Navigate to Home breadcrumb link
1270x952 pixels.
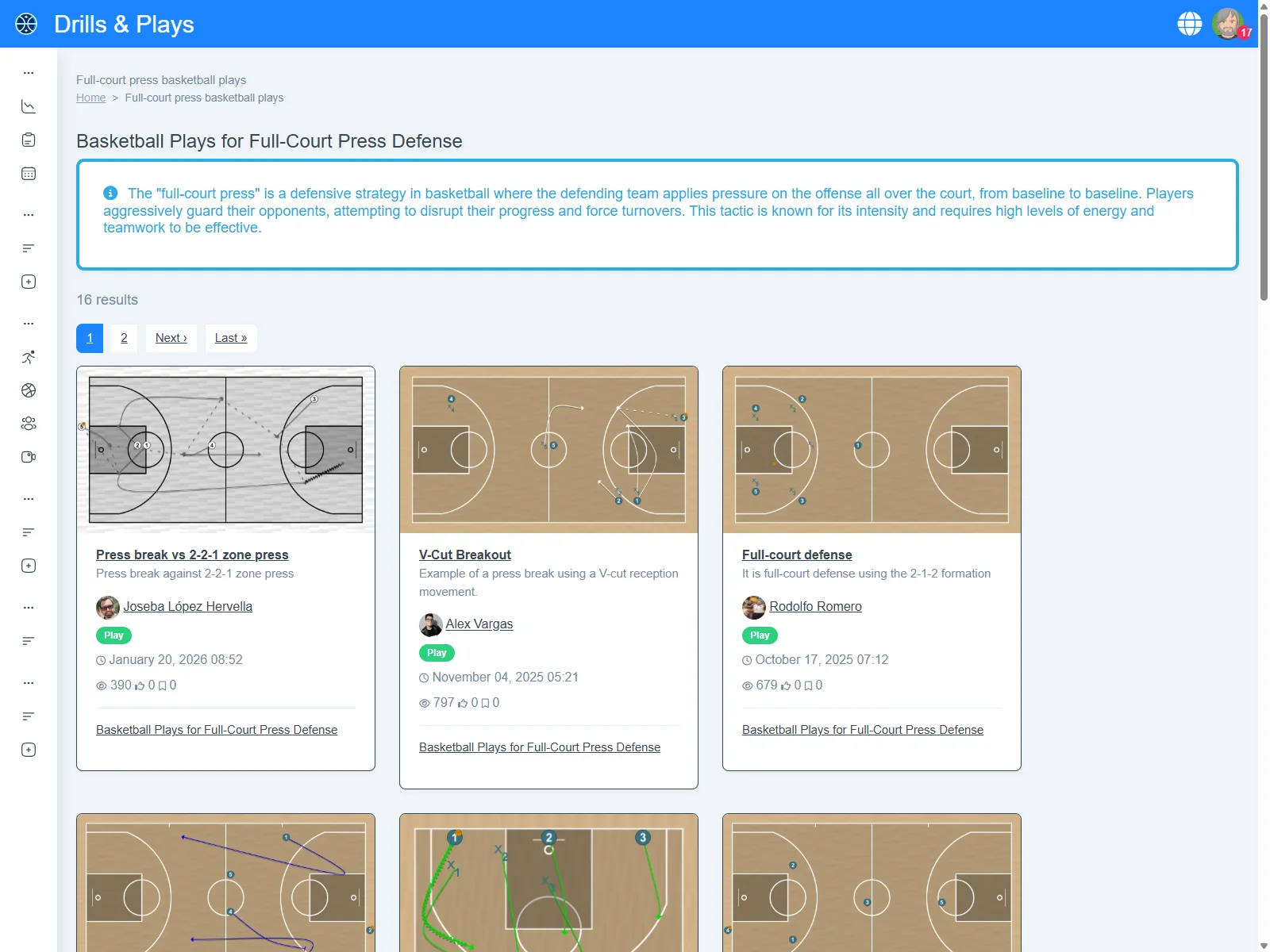point(90,98)
